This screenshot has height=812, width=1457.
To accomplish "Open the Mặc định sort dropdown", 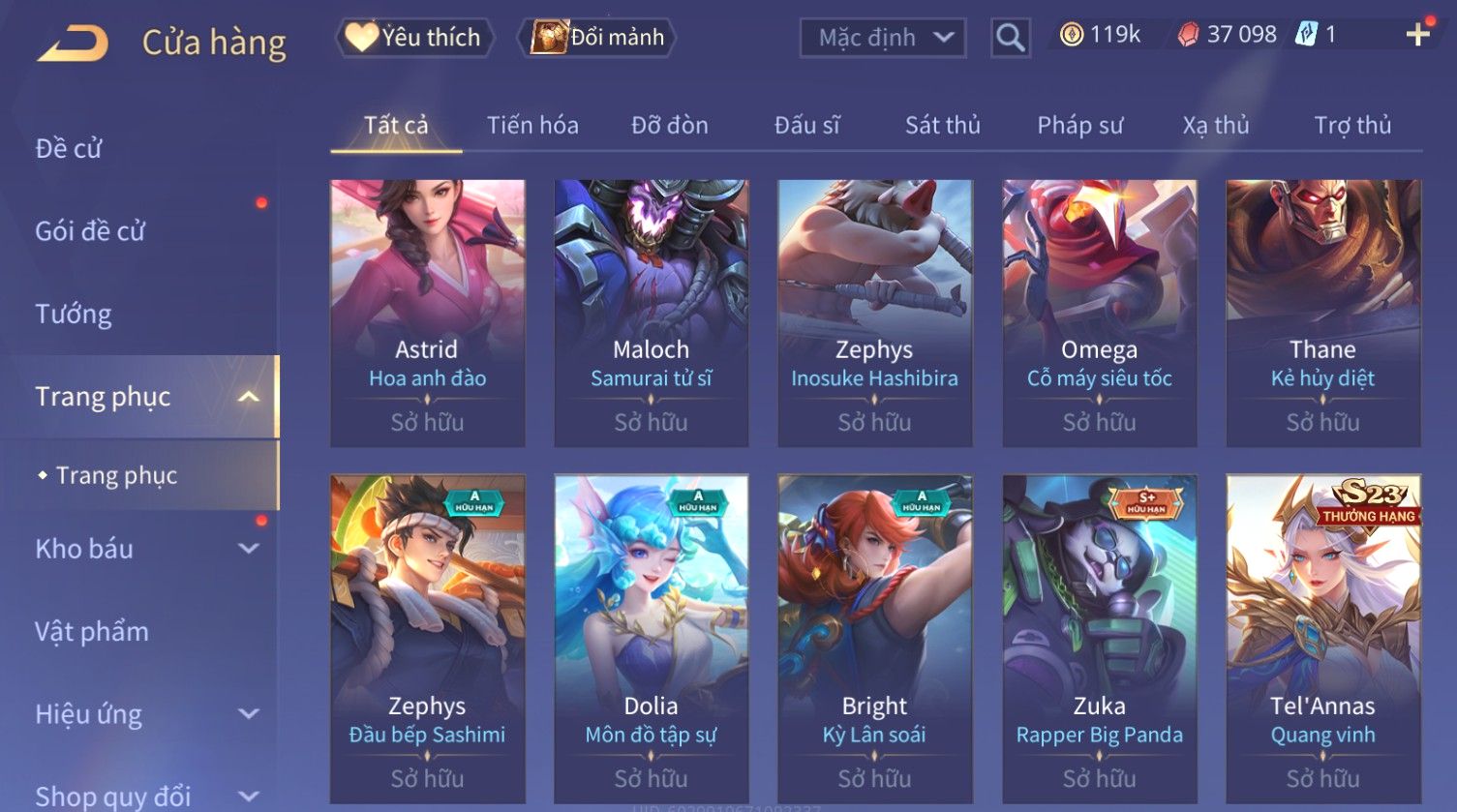I will 883,38.
